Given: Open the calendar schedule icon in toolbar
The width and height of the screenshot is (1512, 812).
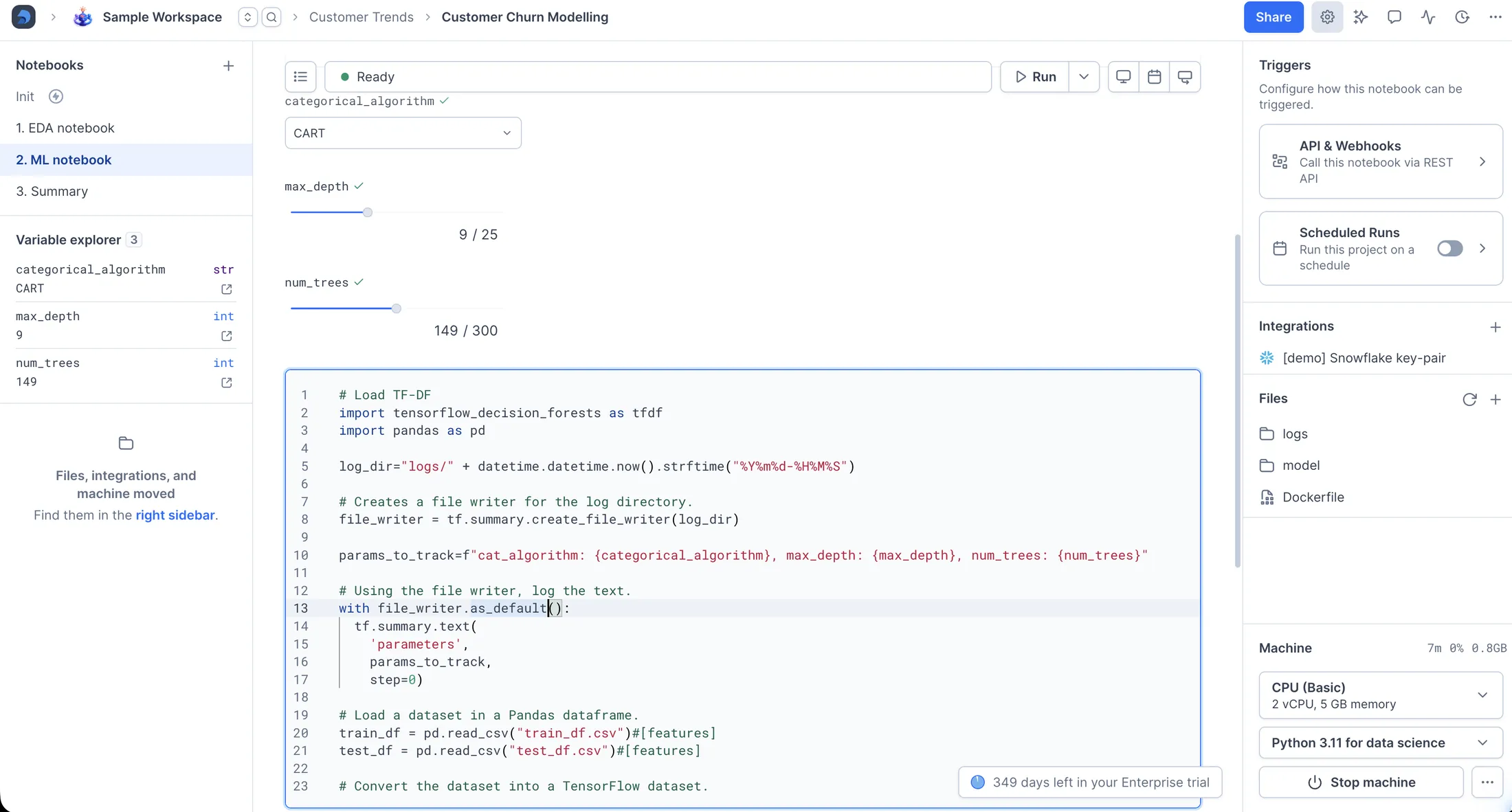Looking at the screenshot, I should coord(1155,76).
